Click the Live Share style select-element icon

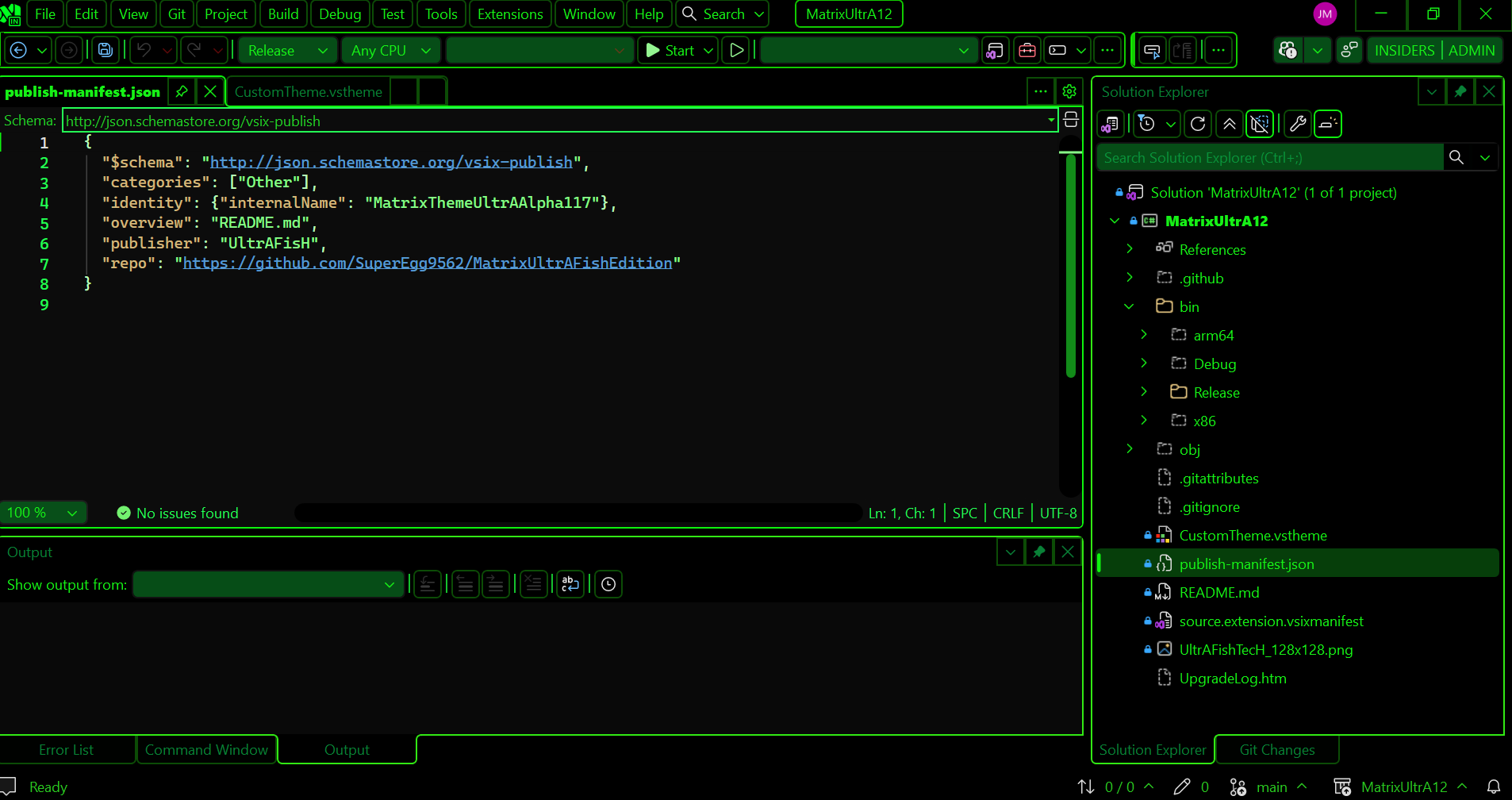1152,51
